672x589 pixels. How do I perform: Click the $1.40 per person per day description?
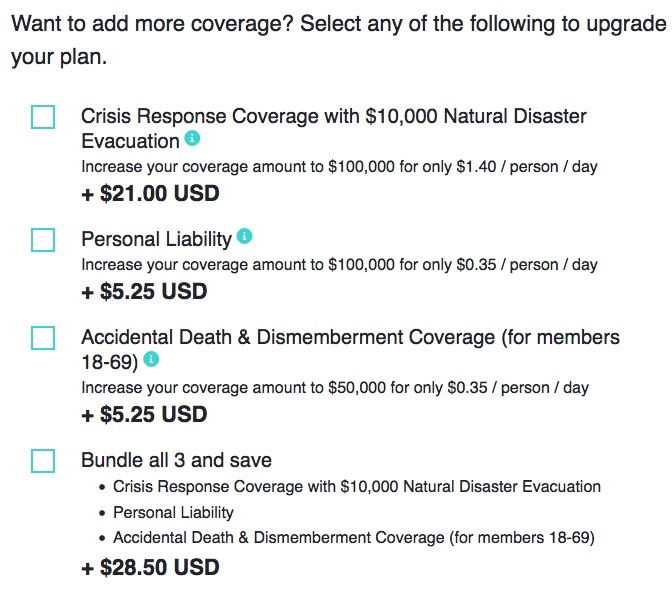click(x=339, y=167)
